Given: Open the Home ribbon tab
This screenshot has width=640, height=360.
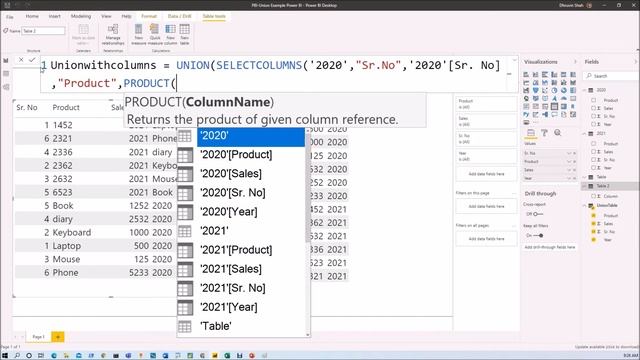Looking at the screenshot, I should click(x=32, y=16).
